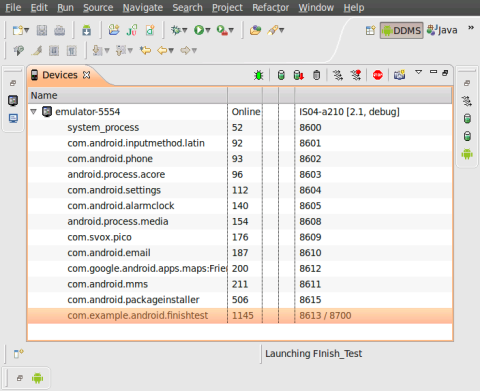
Task: Click the Print toolbar icon
Action: tap(60, 30)
